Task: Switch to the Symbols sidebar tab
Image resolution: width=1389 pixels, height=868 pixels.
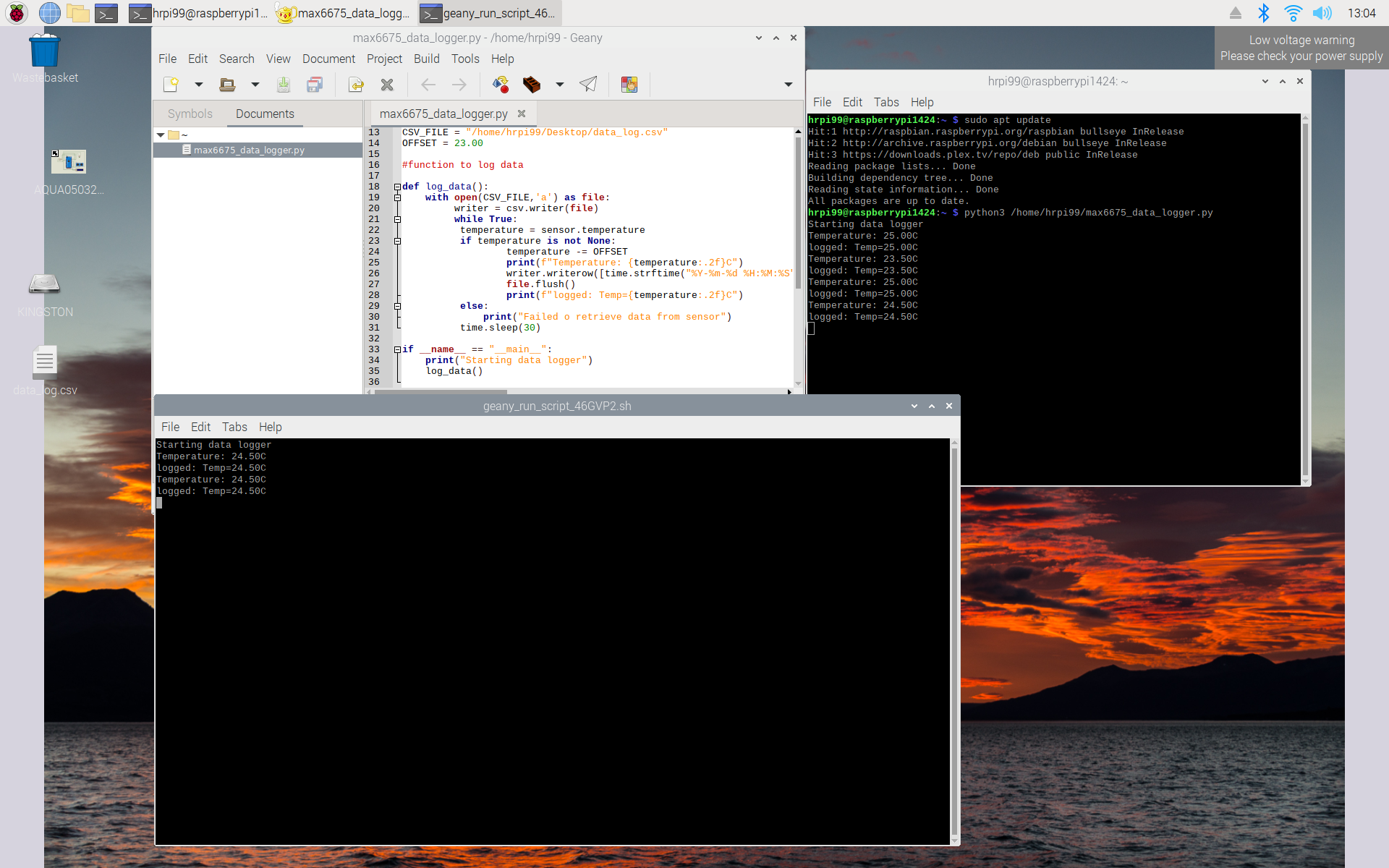Action: pos(190,114)
